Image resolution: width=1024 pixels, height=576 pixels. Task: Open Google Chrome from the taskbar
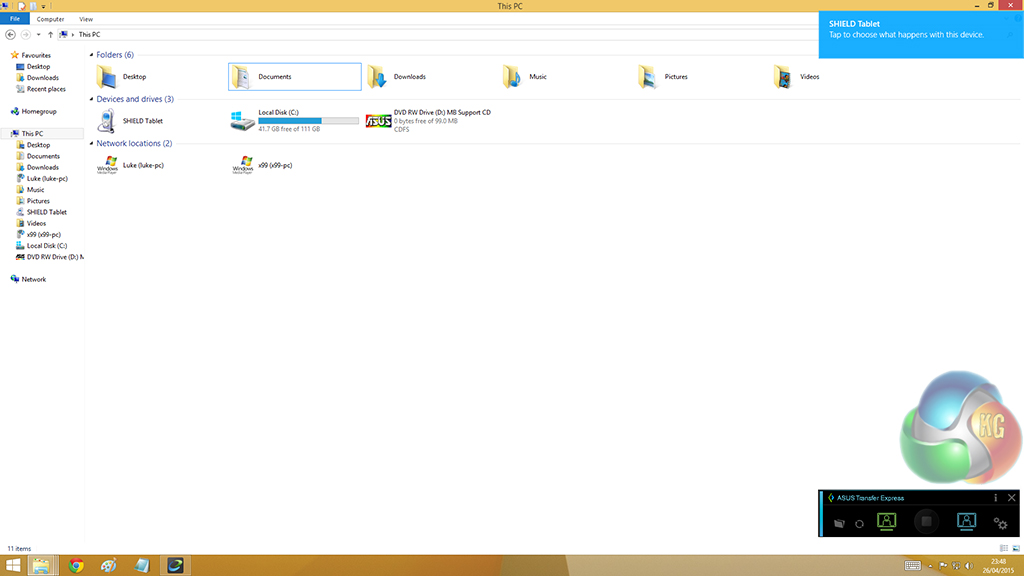76,566
